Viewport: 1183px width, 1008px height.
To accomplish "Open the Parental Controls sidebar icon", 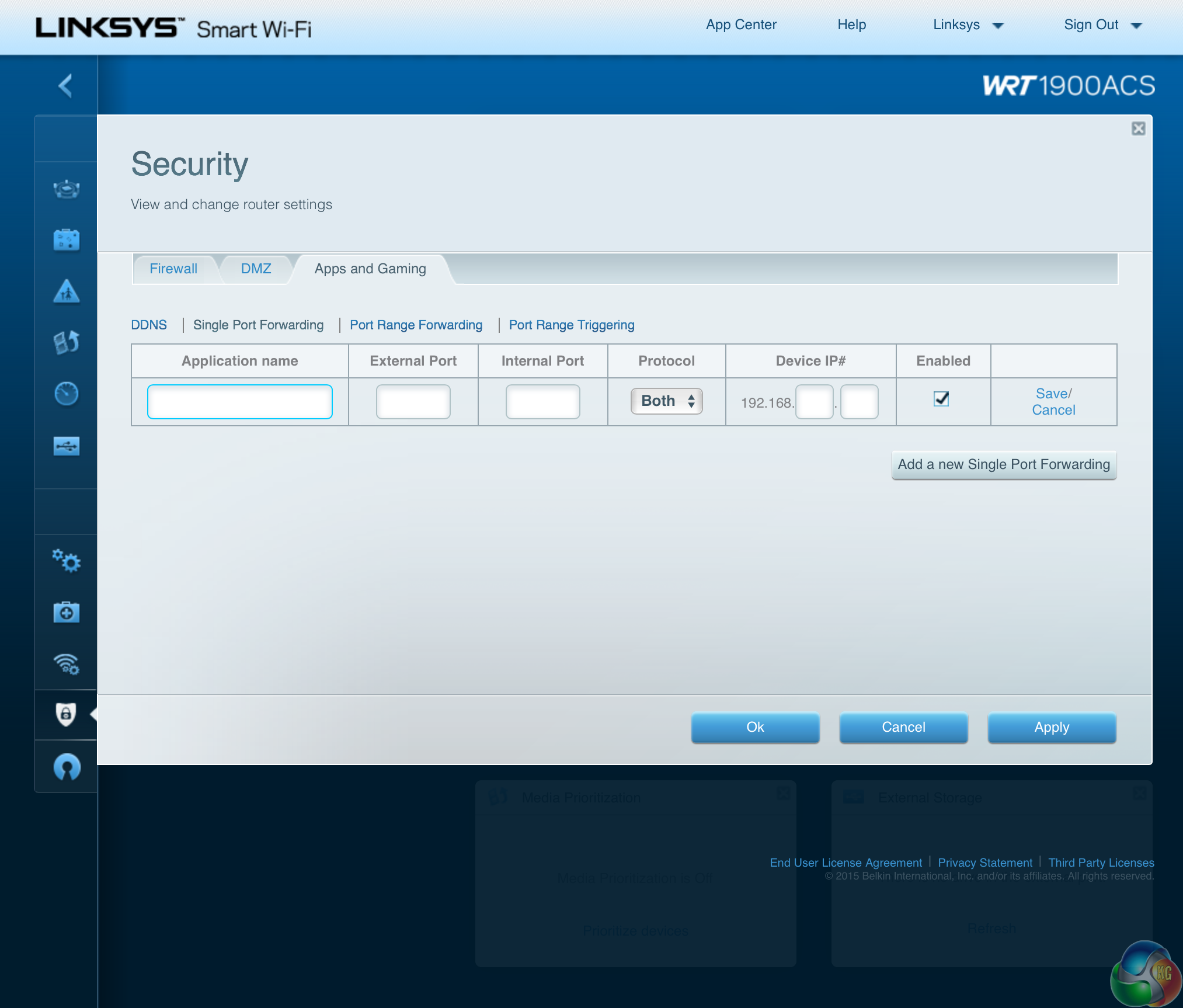I will coord(66,291).
